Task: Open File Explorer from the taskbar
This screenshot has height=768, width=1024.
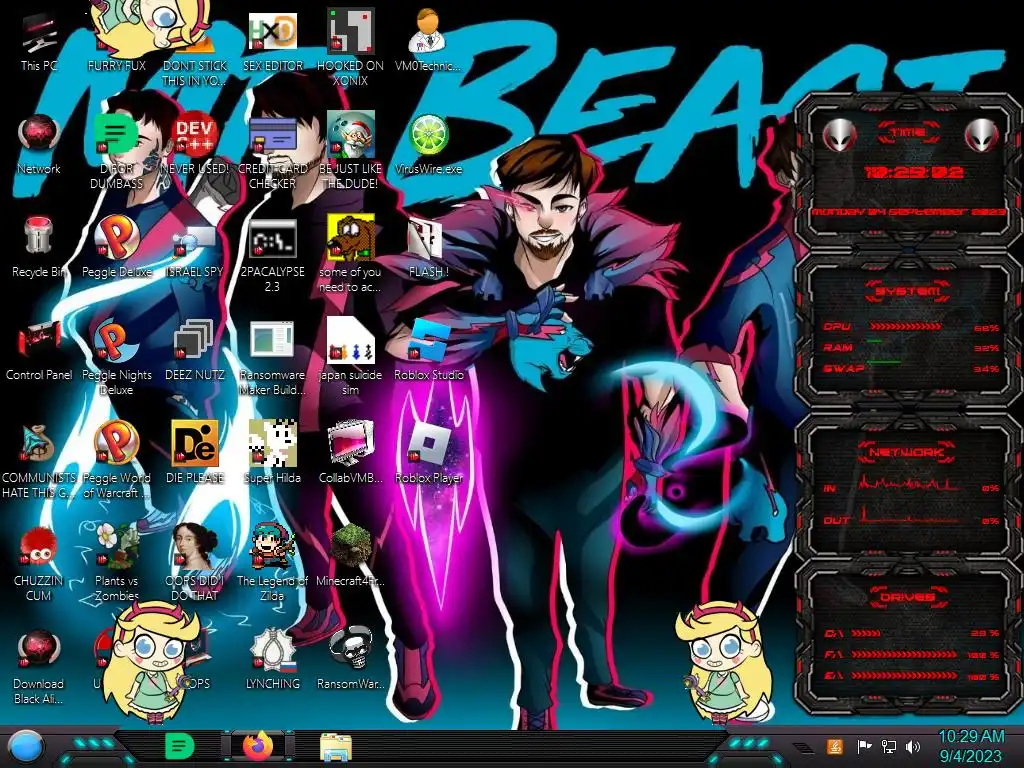Action: click(x=336, y=747)
